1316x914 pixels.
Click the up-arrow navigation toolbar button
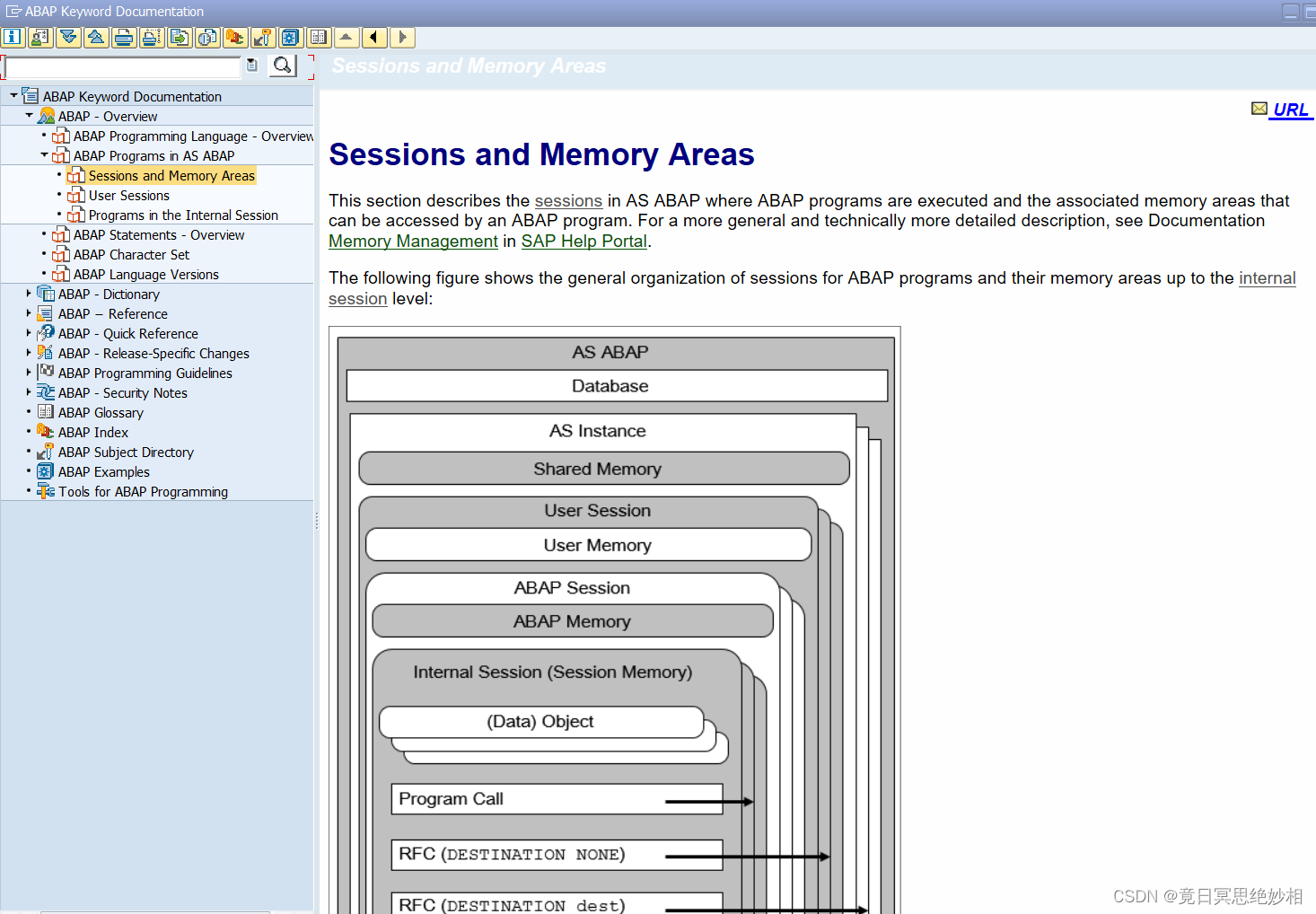[347, 37]
